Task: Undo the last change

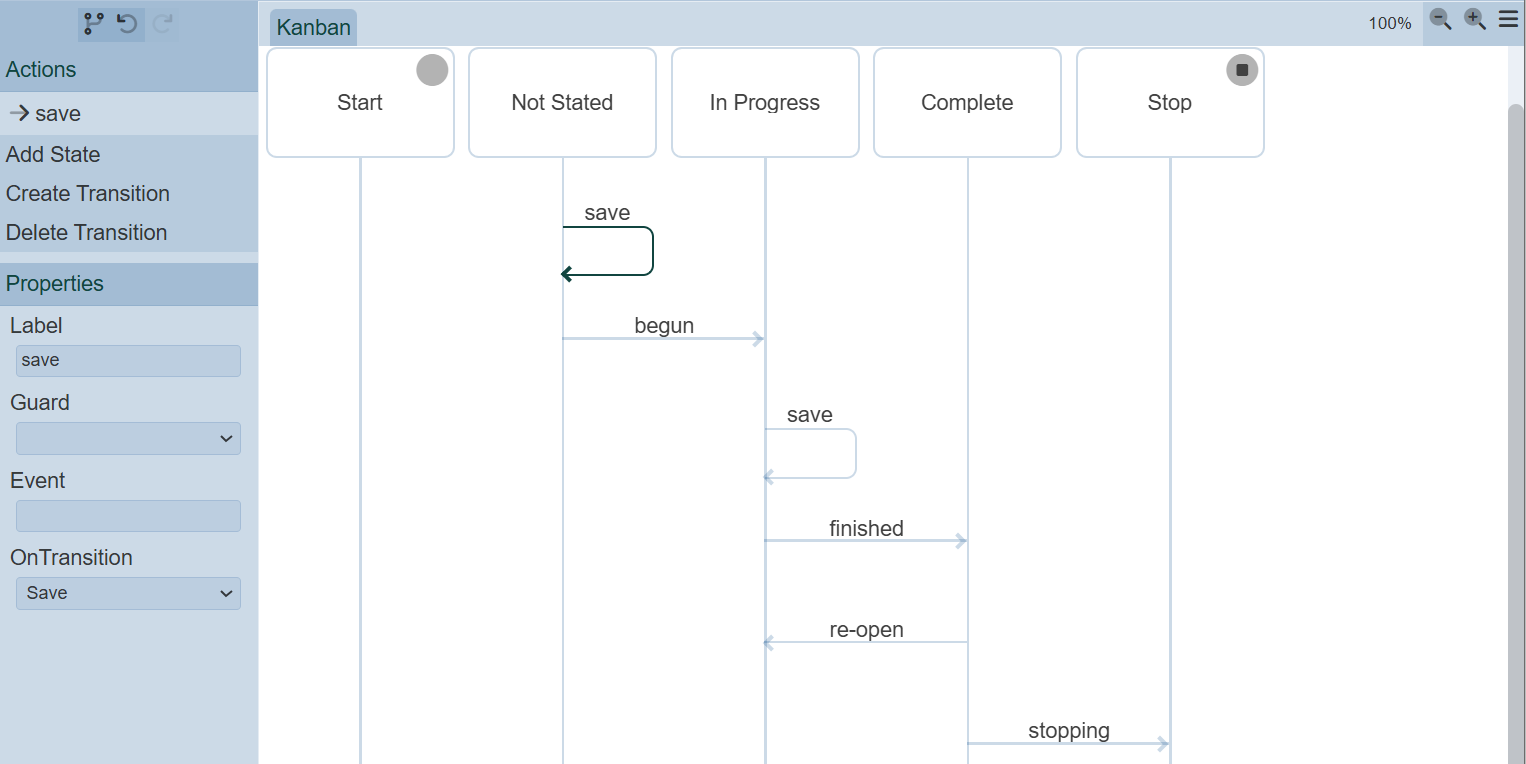Action: (128, 23)
